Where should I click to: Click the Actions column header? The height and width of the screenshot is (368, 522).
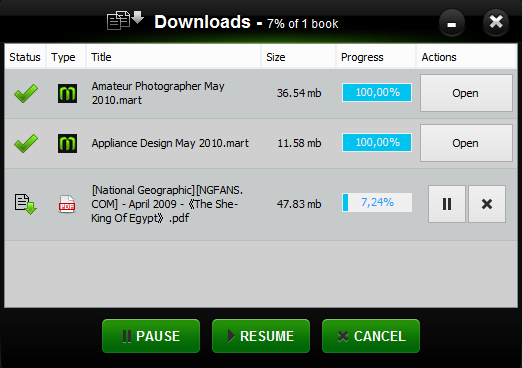[466, 57]
